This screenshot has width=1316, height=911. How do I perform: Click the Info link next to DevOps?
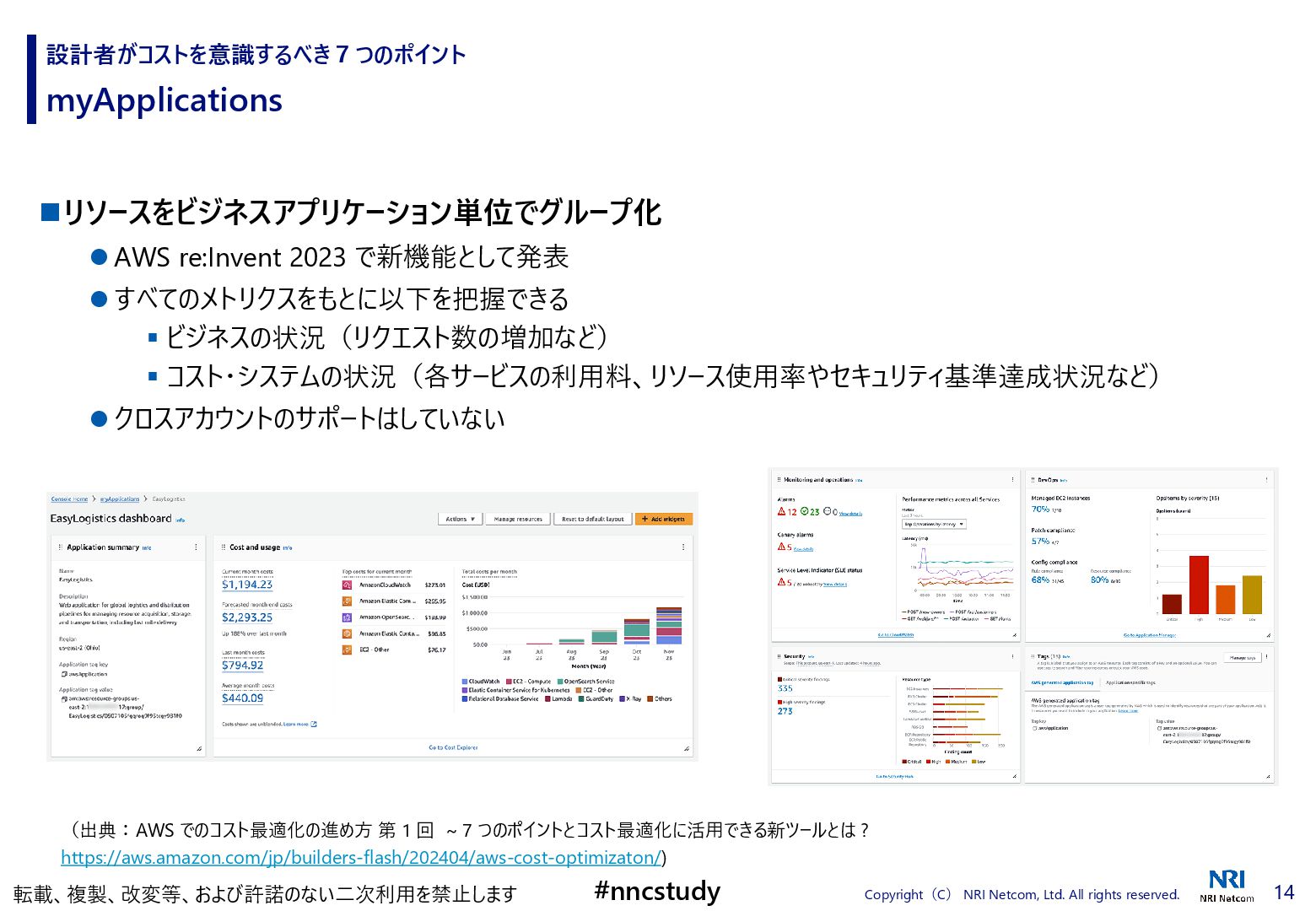pos(1063,480)
